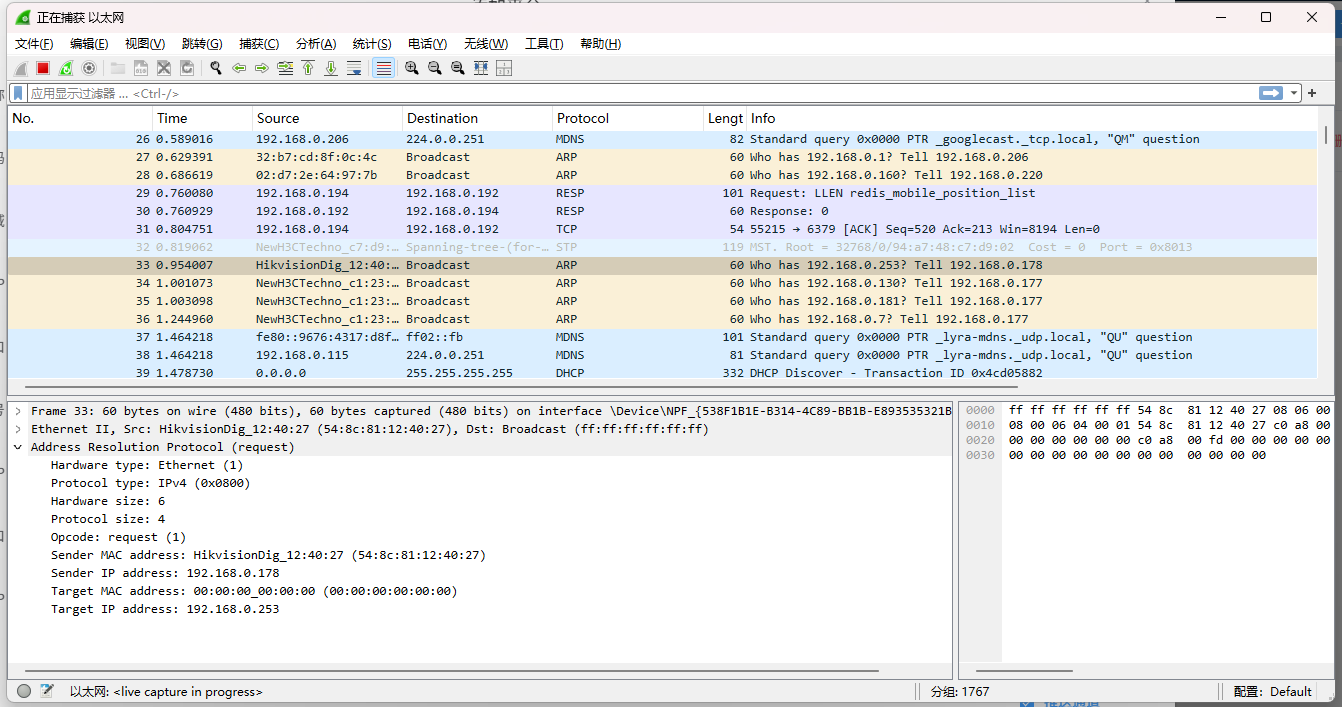Image resolution: width=1342 pixels, height=707 pixels.
Task: Collapse the Address Resolution Protocol section
Action: [x=18, y=447]
